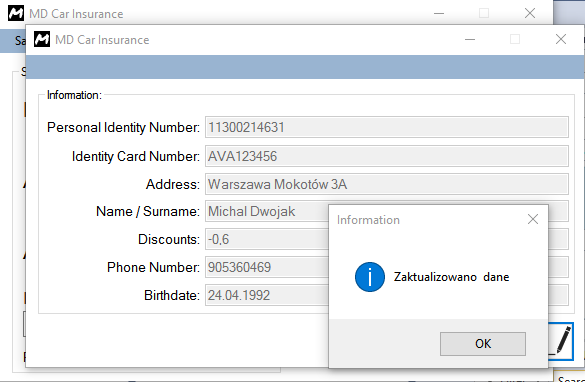
Task: Click the blue menu strip in front window
Action: [305, 67]
